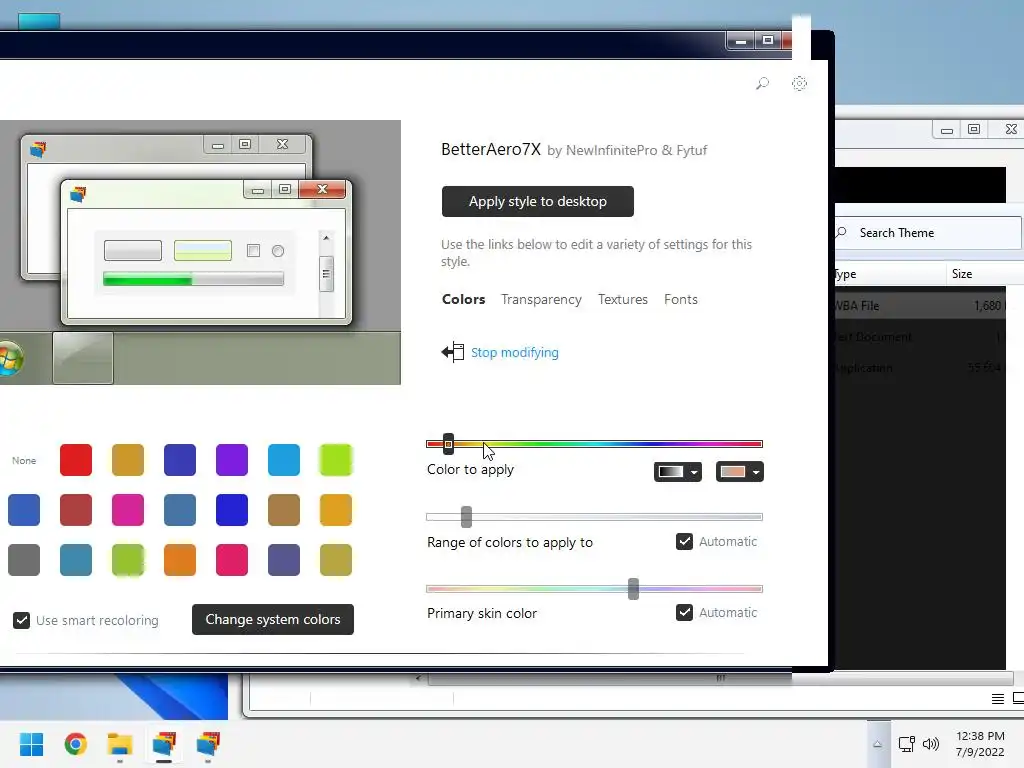Select the Text Document row in Explorer
This screenshot has width=1024, height=768.
pyautogui.click(x=921, y=337)
